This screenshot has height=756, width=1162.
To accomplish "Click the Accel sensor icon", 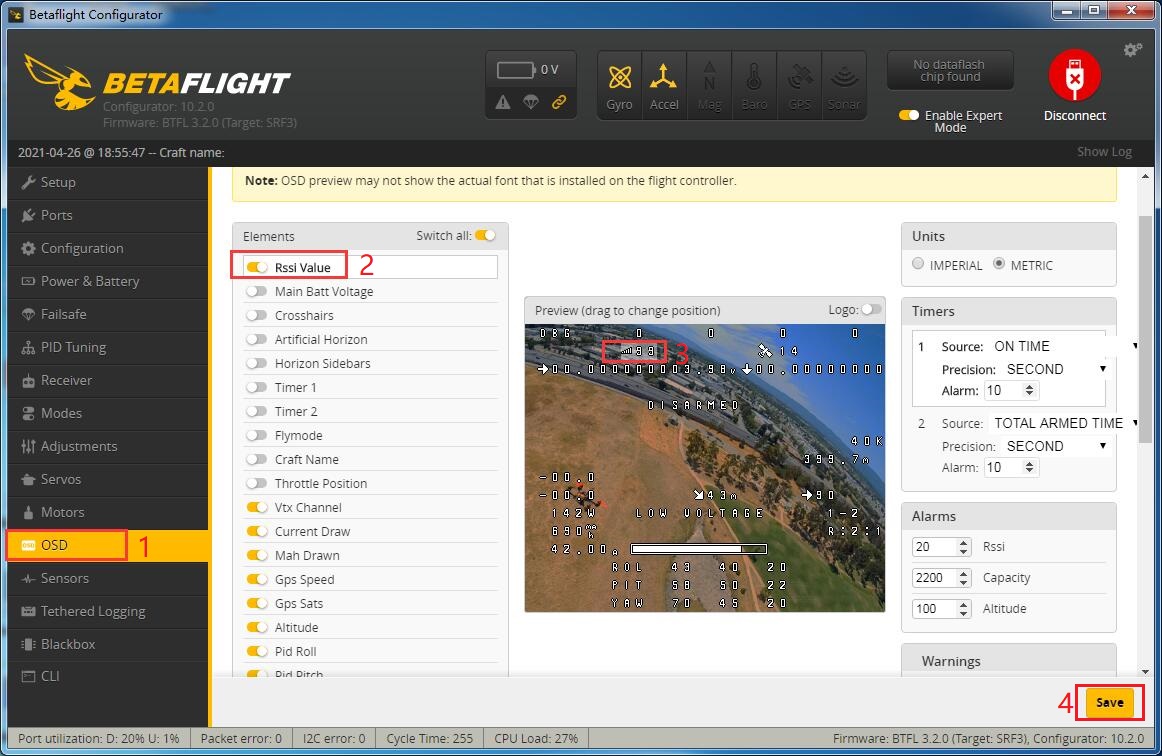I will [x=664, y=85].
